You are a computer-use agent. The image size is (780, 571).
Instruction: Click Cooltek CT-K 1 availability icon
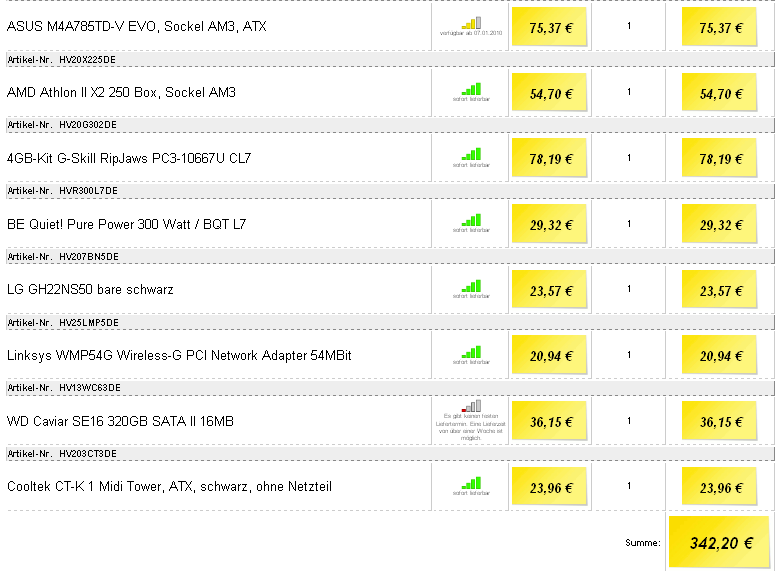[471, 483]
